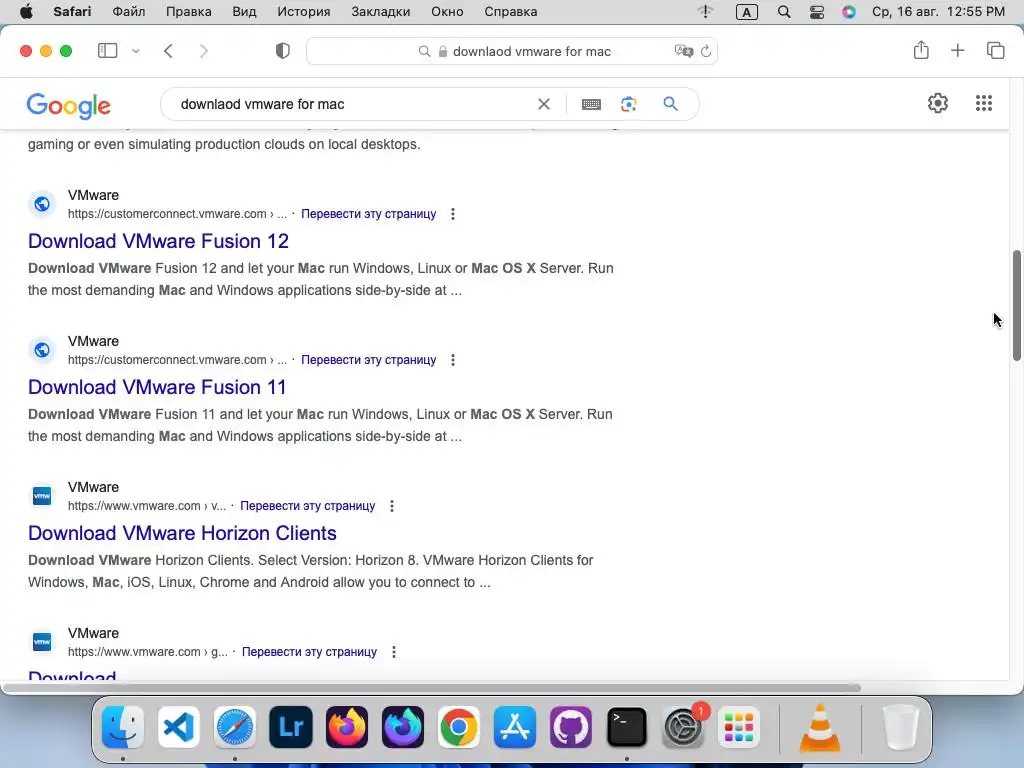Open Launchpad from the Dock
This screenshot has width=1024, height=768.
(739, 727)
